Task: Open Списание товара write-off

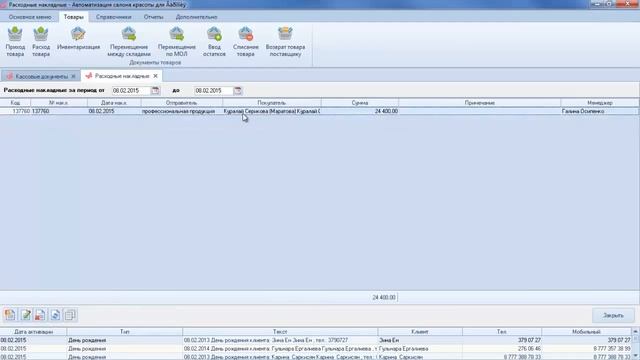Action: [x=246, y=41]
